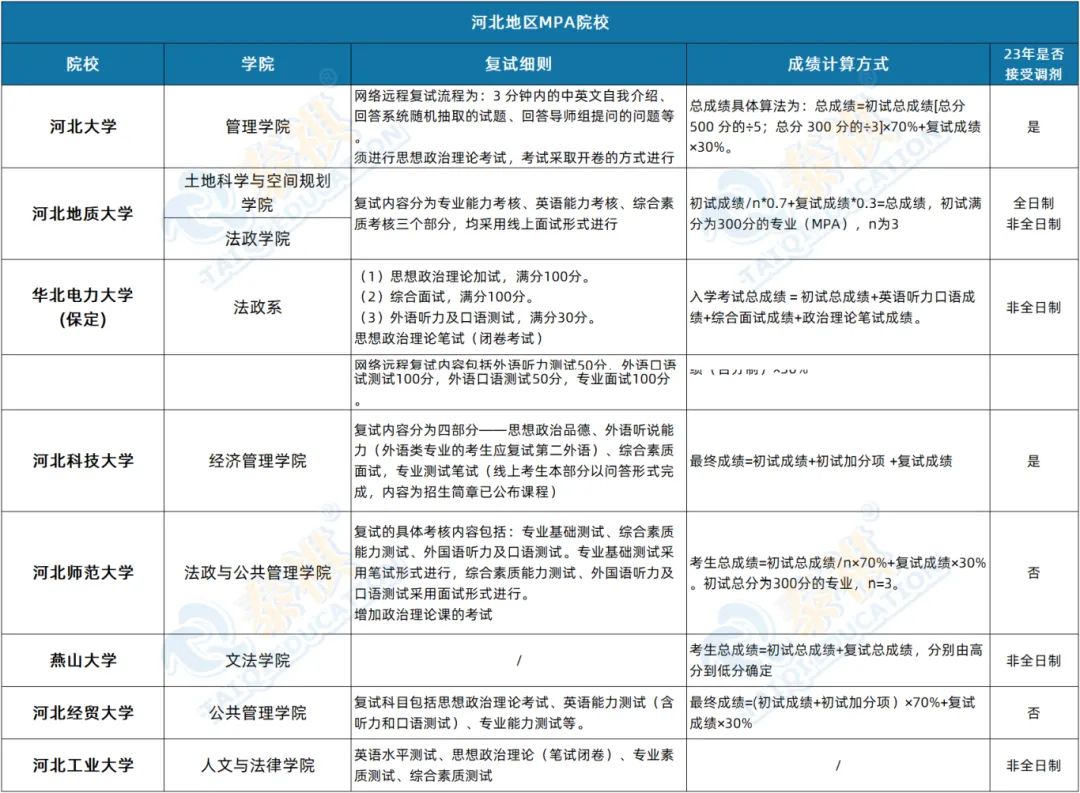This screenshot has width=1080, height=793.
Task: Click the formula starting 考生总成绩=初试总成绩+复试总成绩
Action: click(836, 660)
